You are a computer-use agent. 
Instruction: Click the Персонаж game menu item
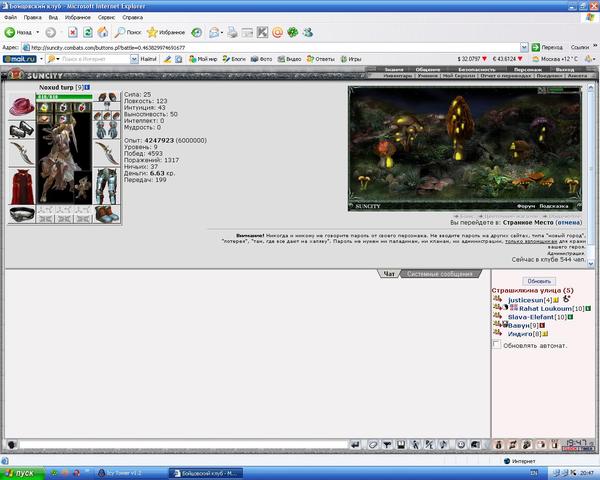click(527, 70)
